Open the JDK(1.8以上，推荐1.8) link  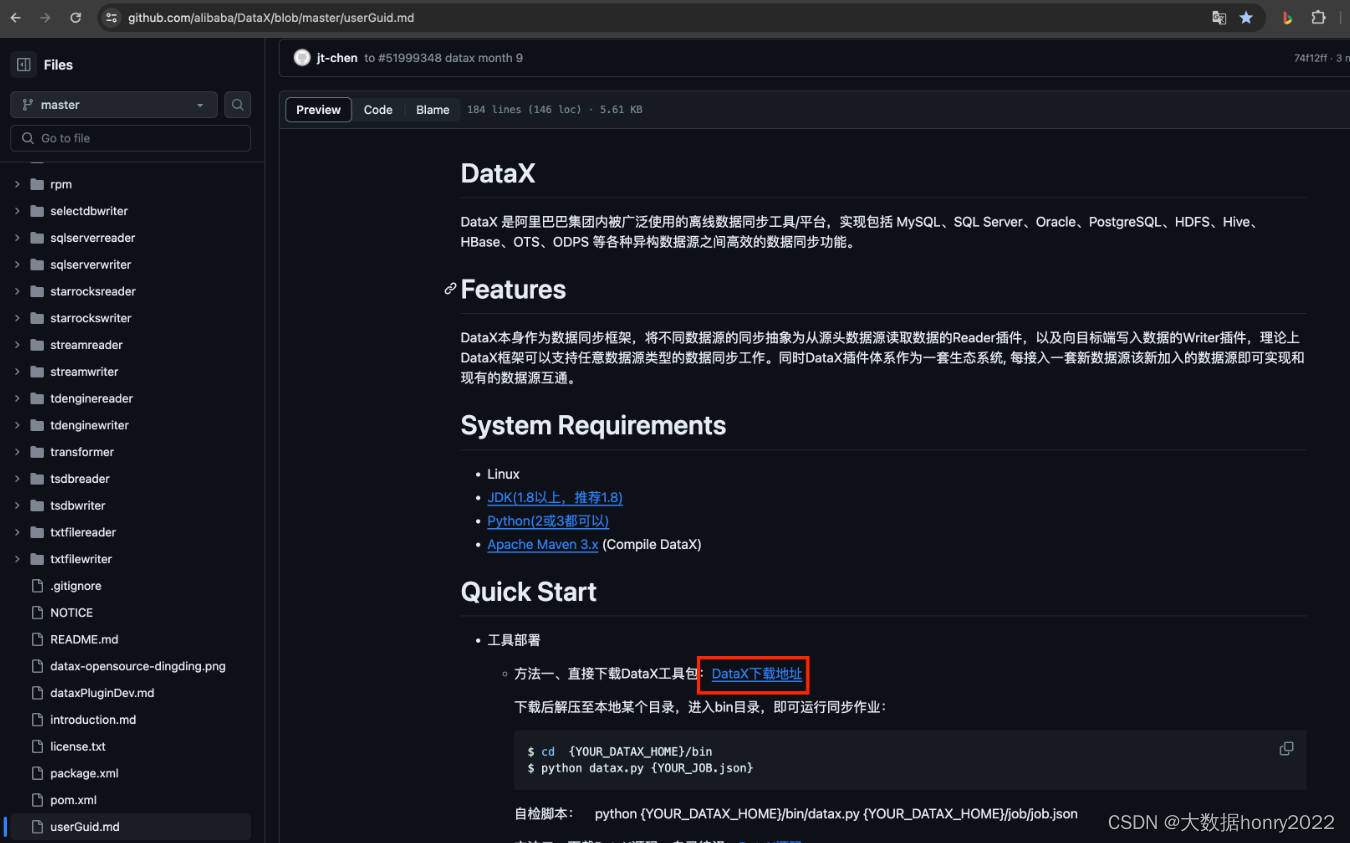pos(555,498)
